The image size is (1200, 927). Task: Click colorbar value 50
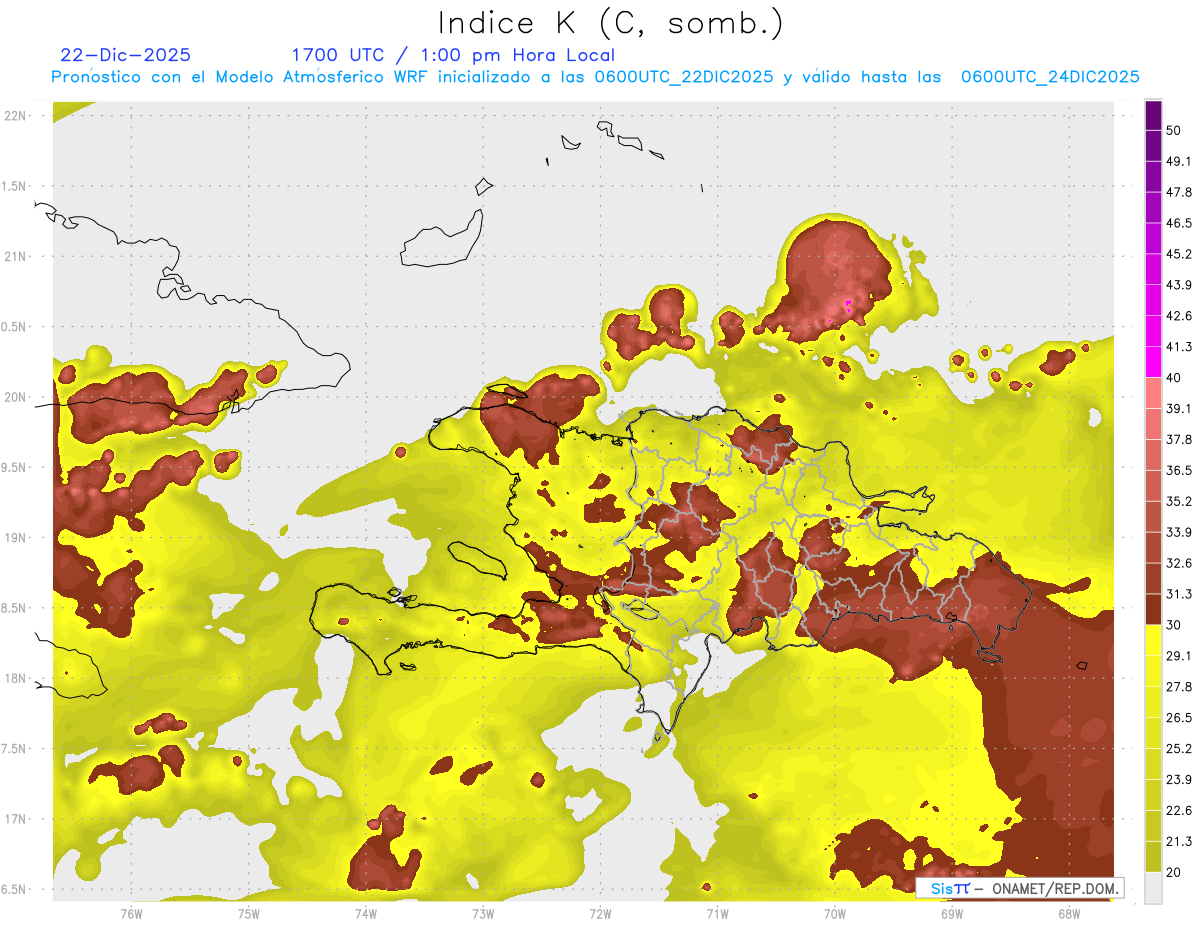[1174, 130]
